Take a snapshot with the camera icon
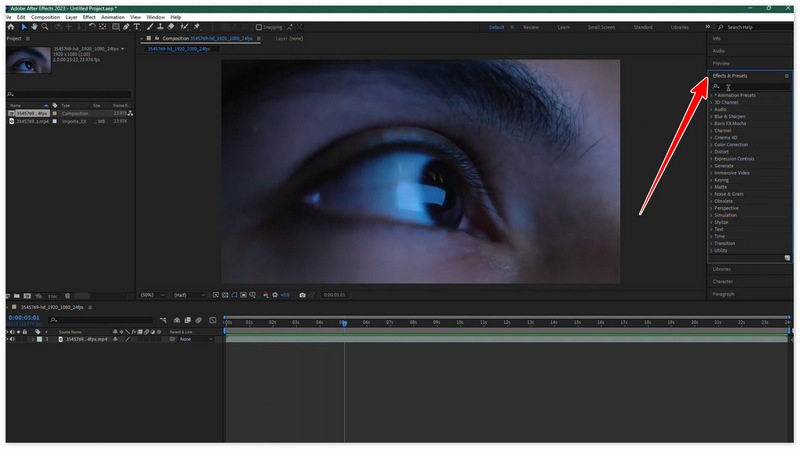Viewport: 800px width, 449px height. (302, 295)
